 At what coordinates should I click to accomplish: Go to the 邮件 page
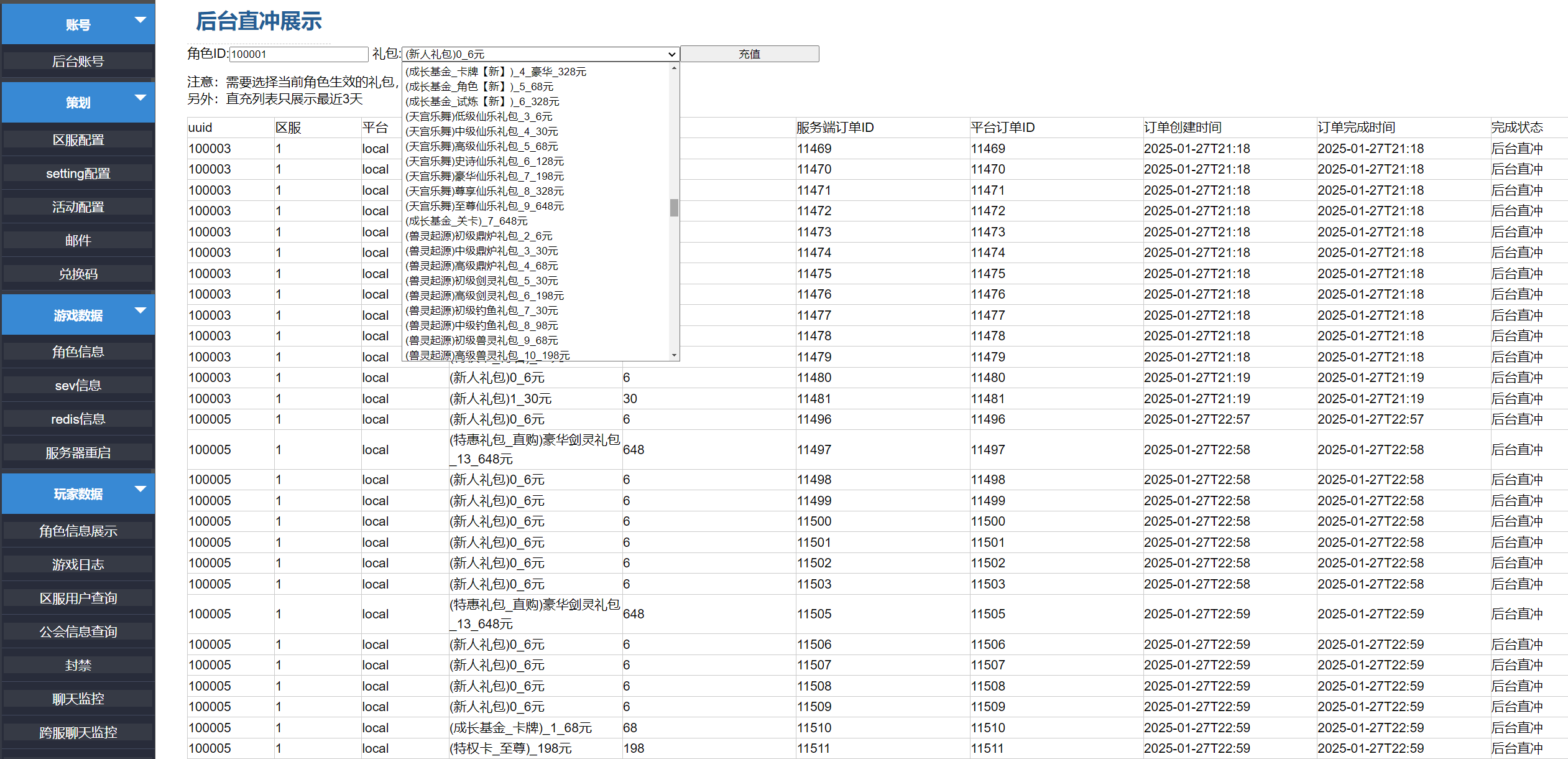tap(78, 241)
